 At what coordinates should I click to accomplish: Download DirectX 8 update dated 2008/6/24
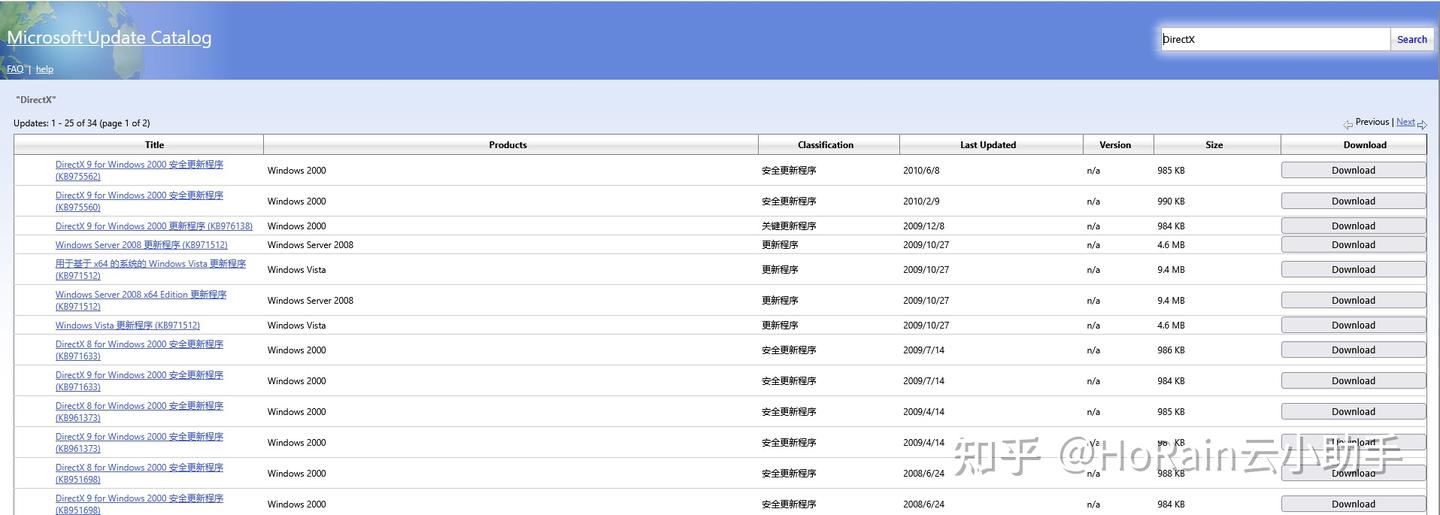1353,474
